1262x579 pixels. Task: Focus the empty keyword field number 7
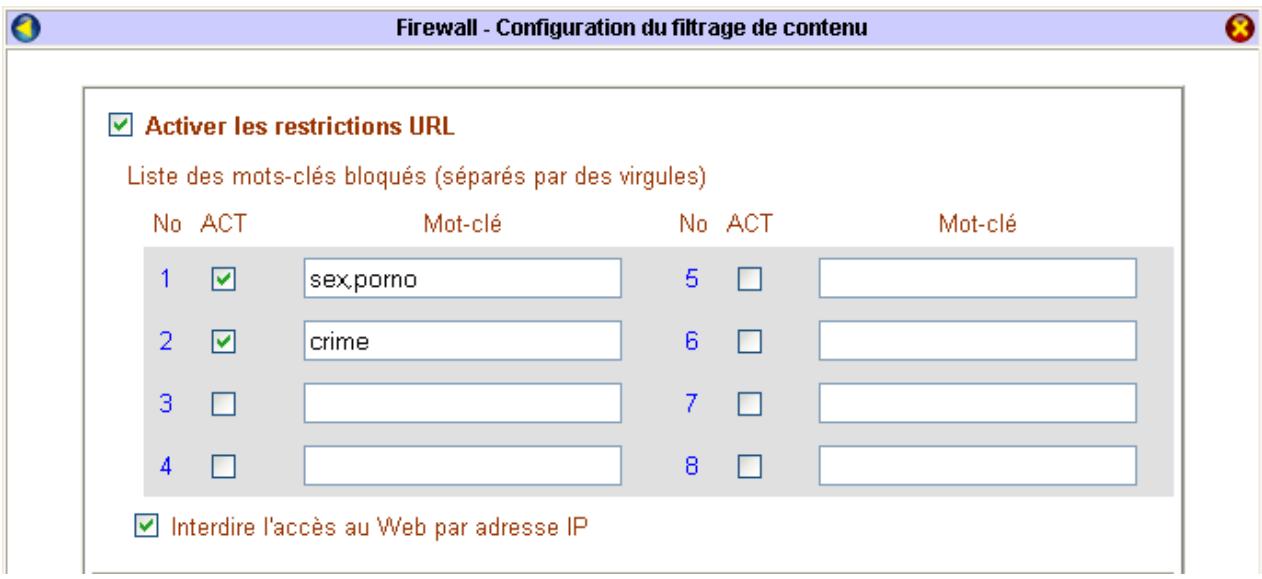click(x=977, y=403)
